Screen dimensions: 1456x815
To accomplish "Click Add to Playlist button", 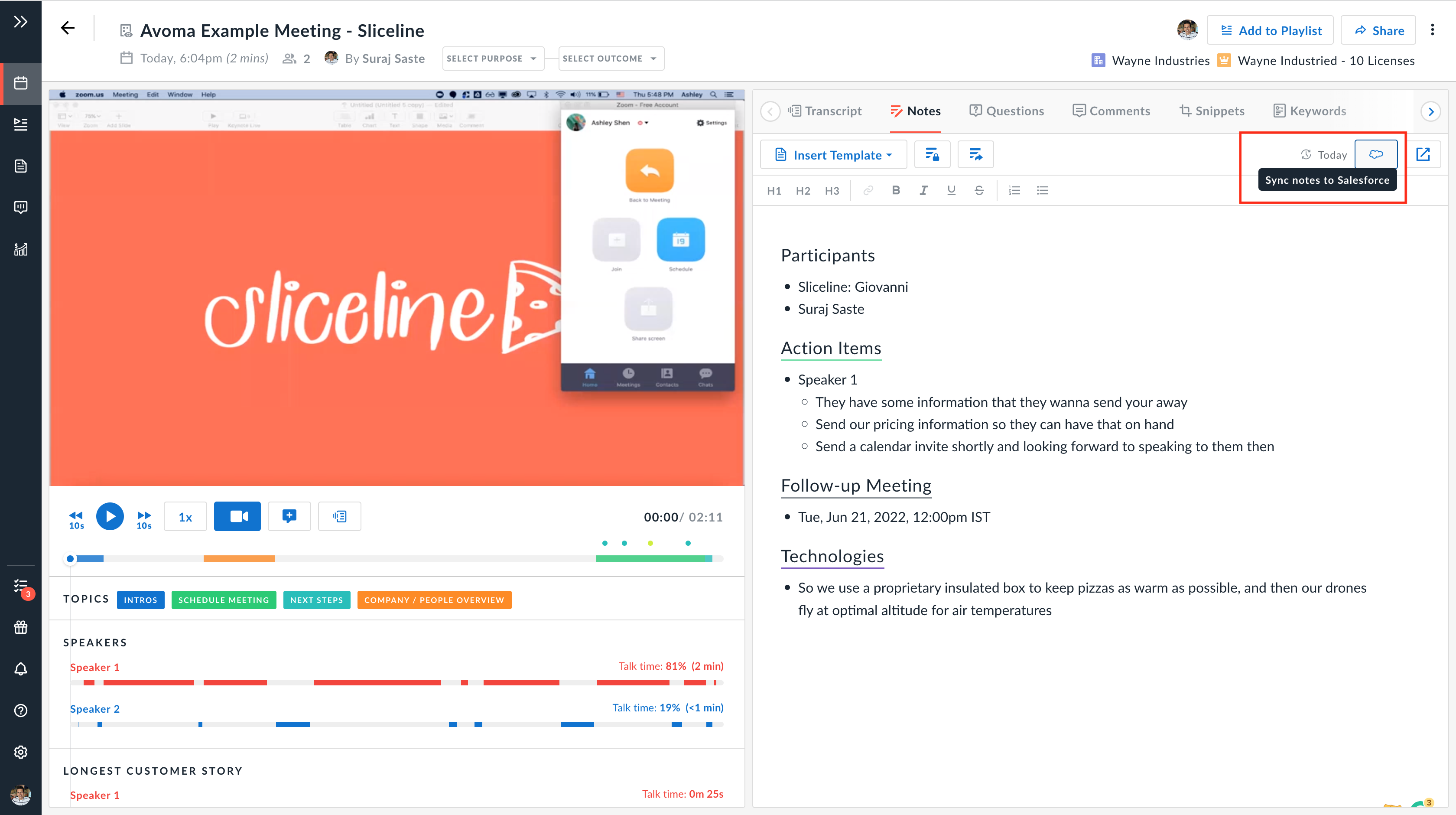I will (x=1270, y=30).
